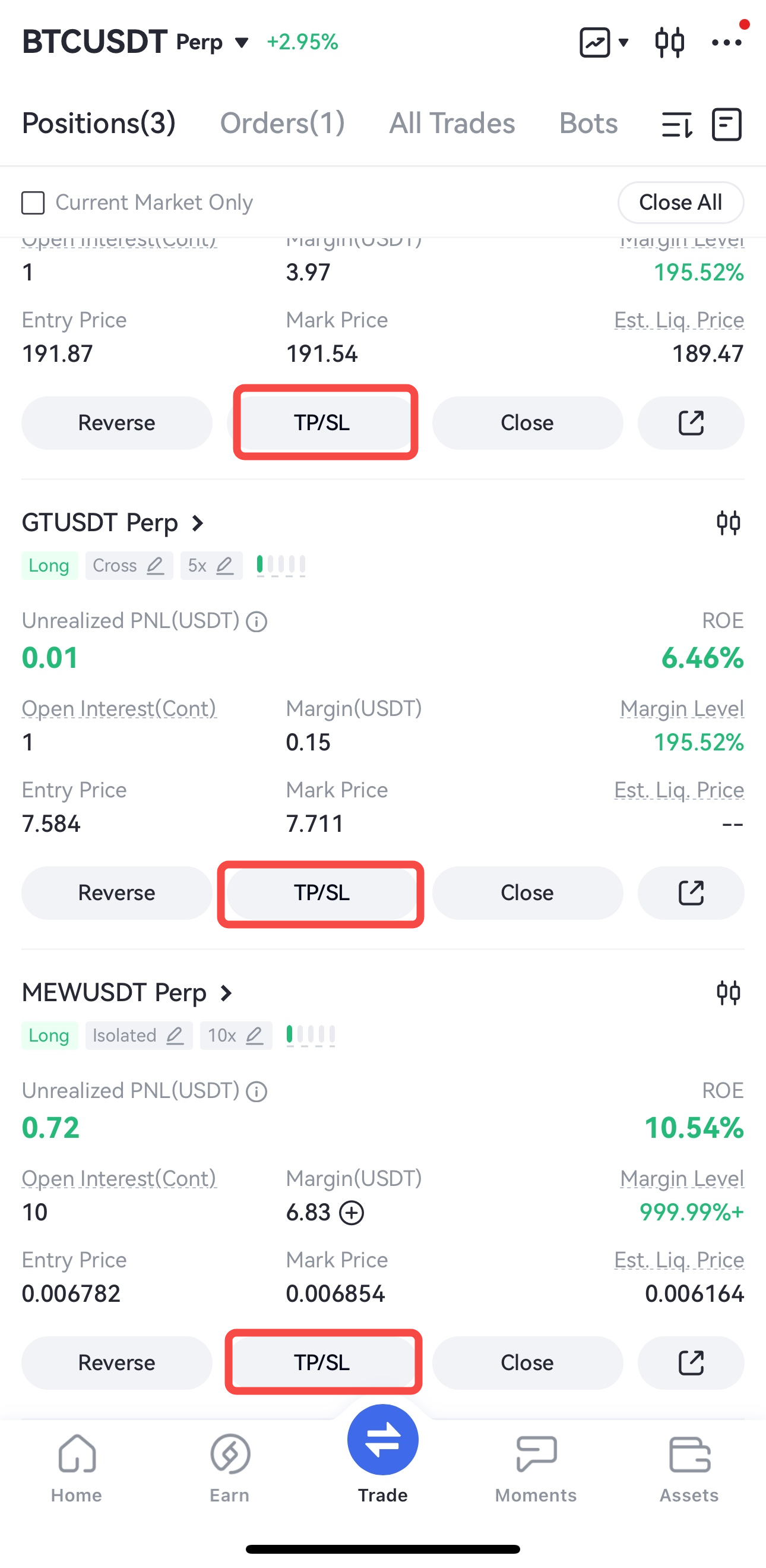This screenshot has height=1568, width=766.
Task: Open the order history notes icon
Action: point(726,125)
